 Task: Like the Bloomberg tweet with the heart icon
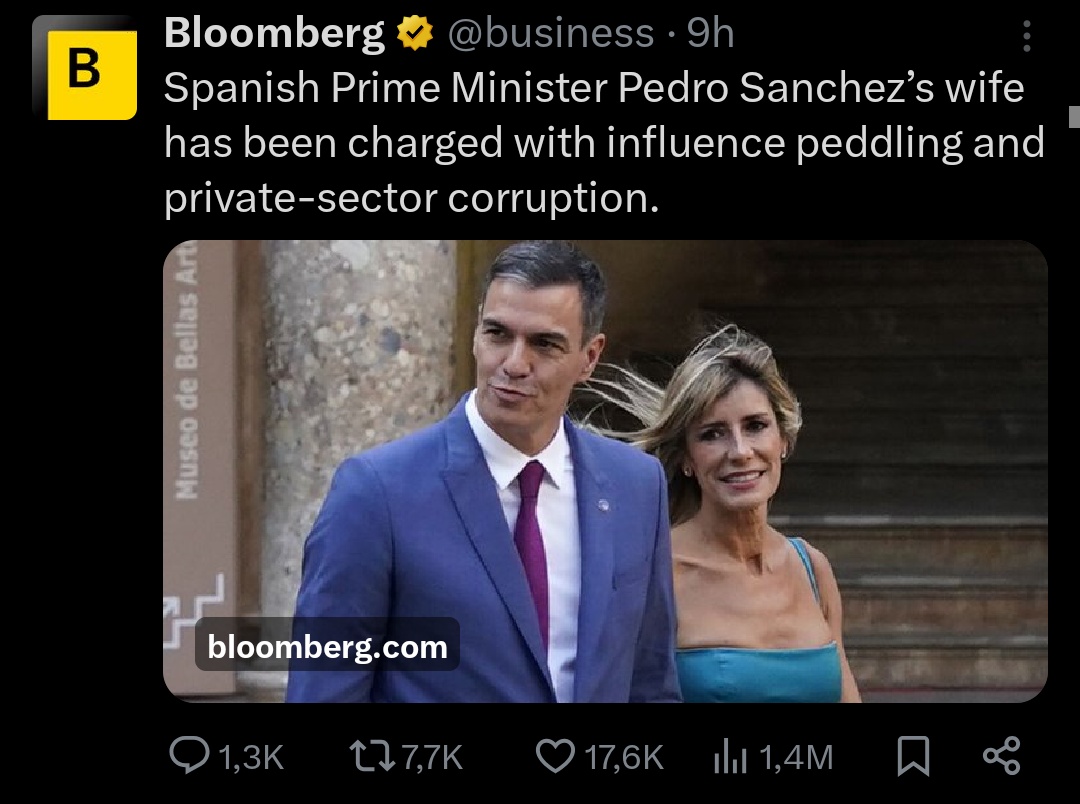(556, 755)
